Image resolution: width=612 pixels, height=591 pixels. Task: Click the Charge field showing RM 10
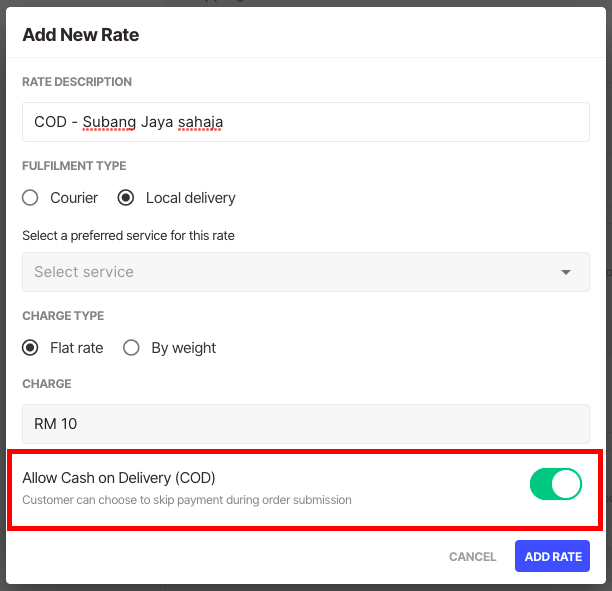pos(305,424)
